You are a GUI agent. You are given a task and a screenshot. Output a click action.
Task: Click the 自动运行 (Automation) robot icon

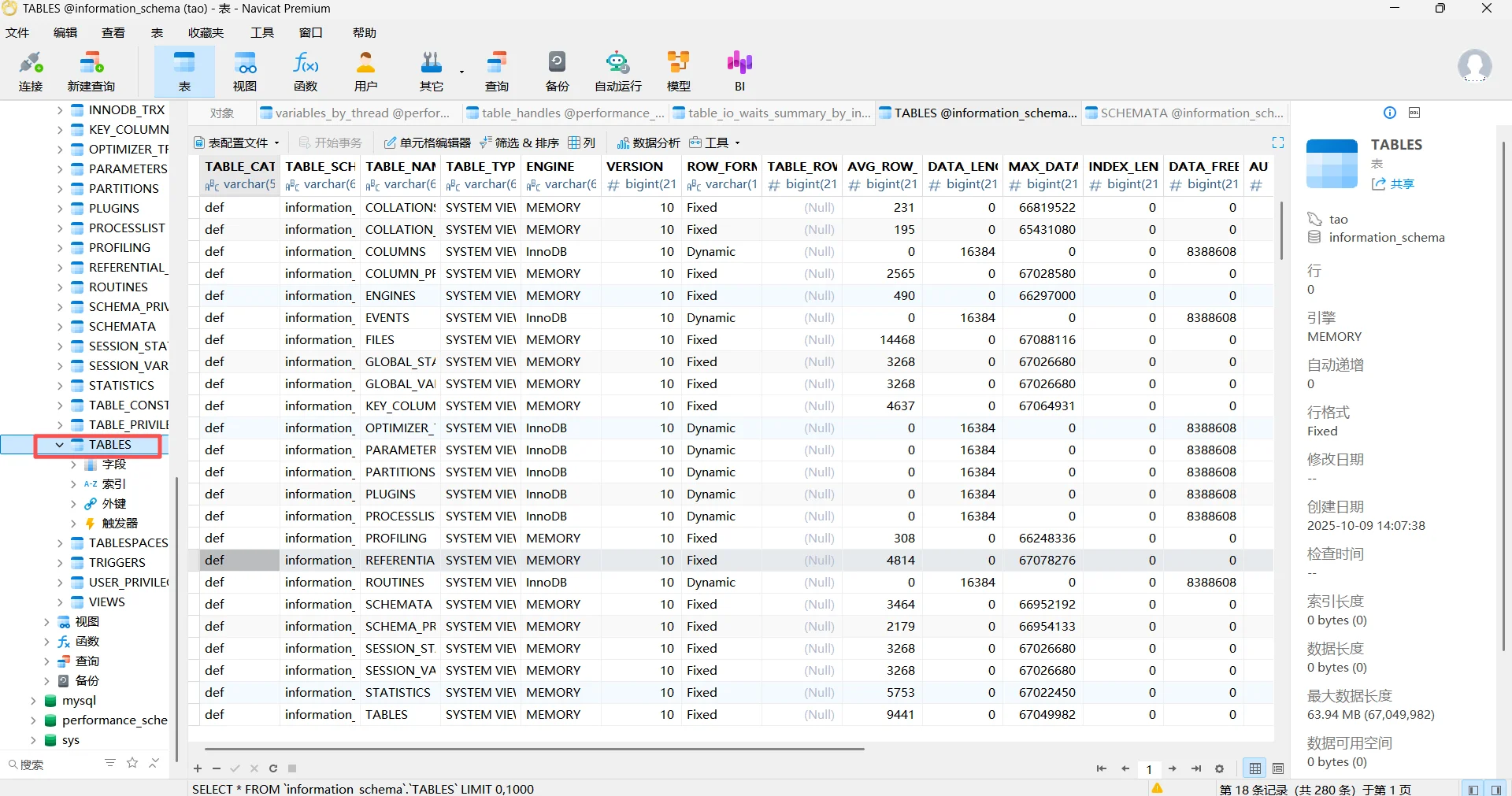(617, 71)
